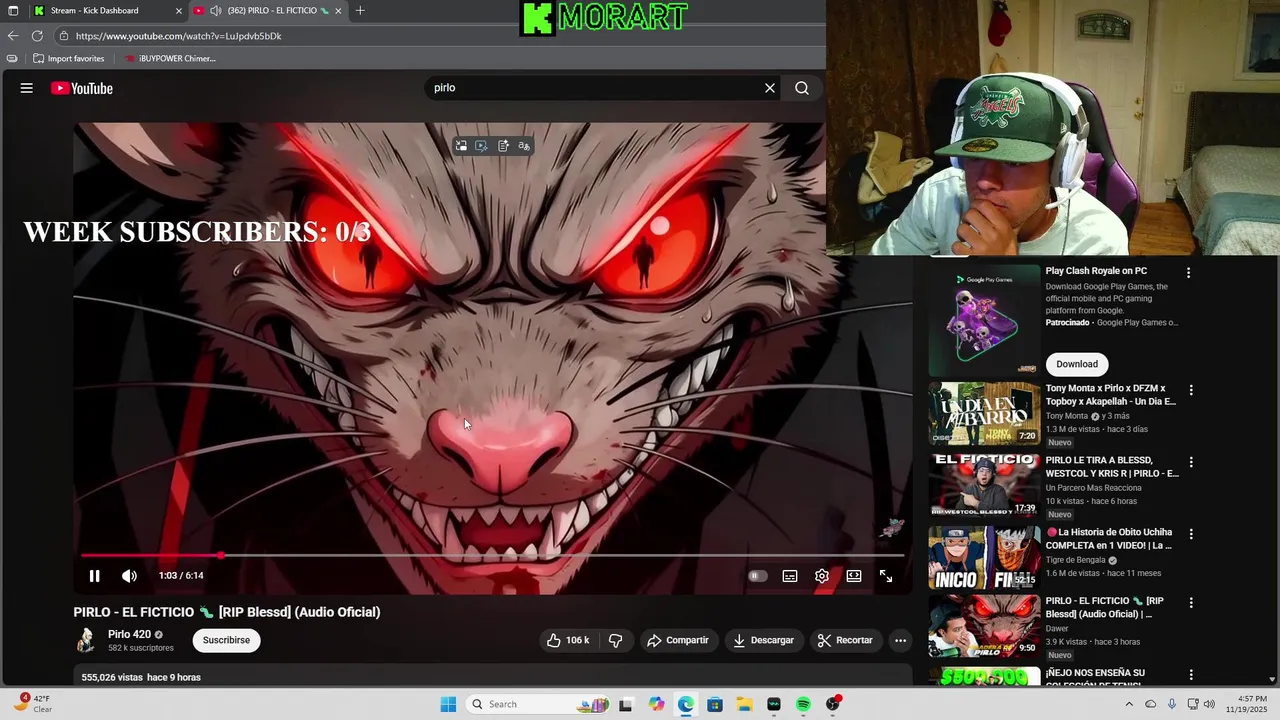Open options for 'PIRLO LE TIRA A BLESSD' video
The height and width of the screenshot is (720, 1280).
[x=1190, y=462]
